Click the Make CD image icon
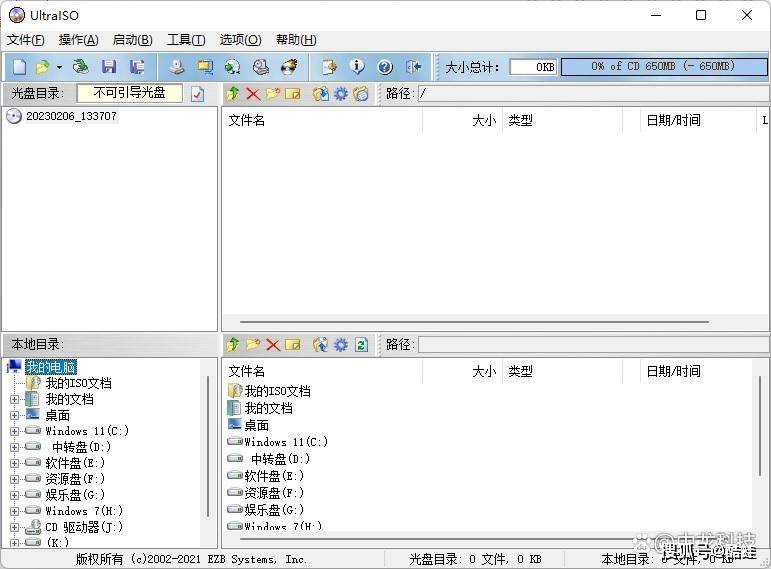 point(177,67)
